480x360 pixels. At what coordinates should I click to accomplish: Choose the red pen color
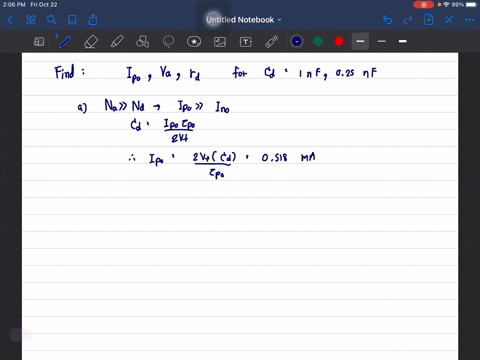(x=339, y=41)
